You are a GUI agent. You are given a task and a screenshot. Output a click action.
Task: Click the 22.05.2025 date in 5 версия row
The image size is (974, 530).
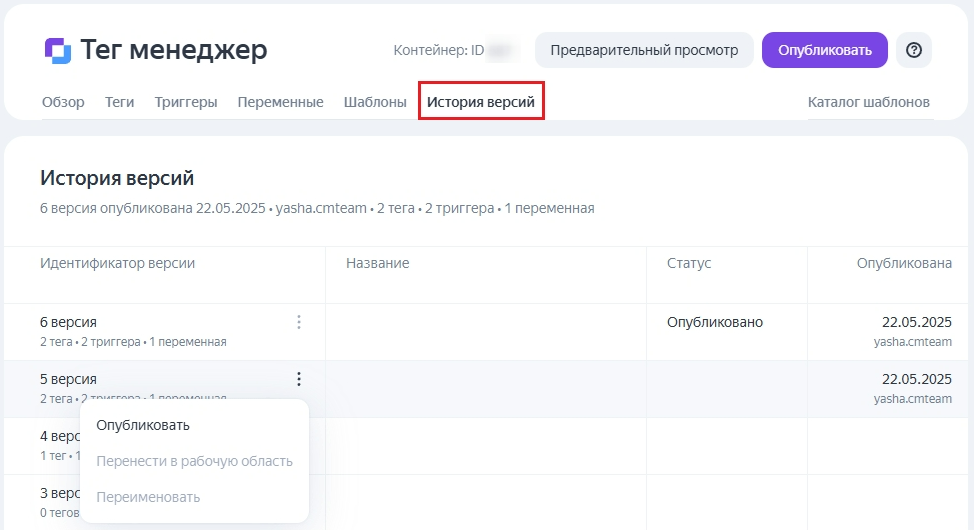(x=917, y=379)
